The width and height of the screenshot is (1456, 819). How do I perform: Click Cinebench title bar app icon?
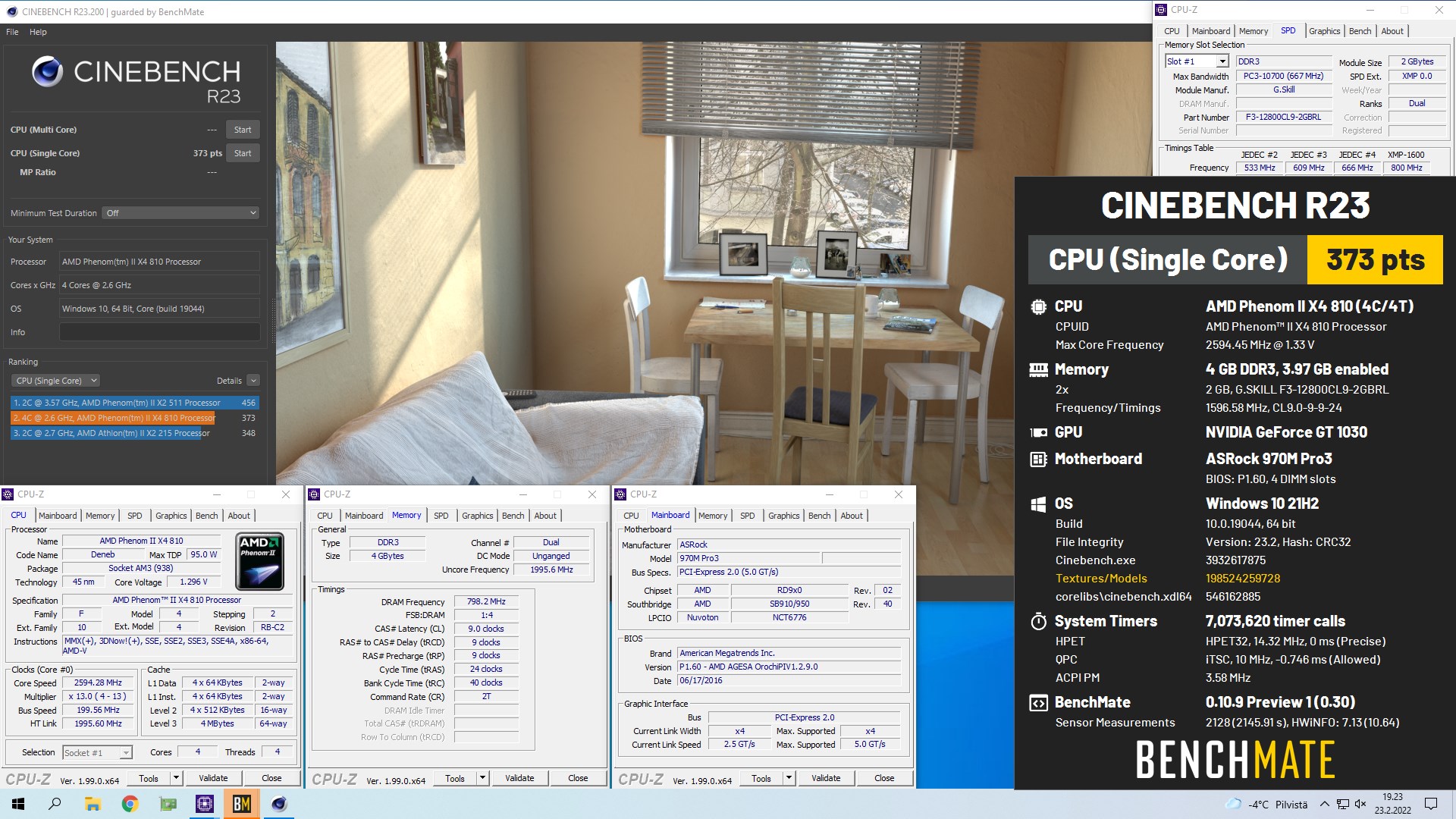[x=11, y=11]
